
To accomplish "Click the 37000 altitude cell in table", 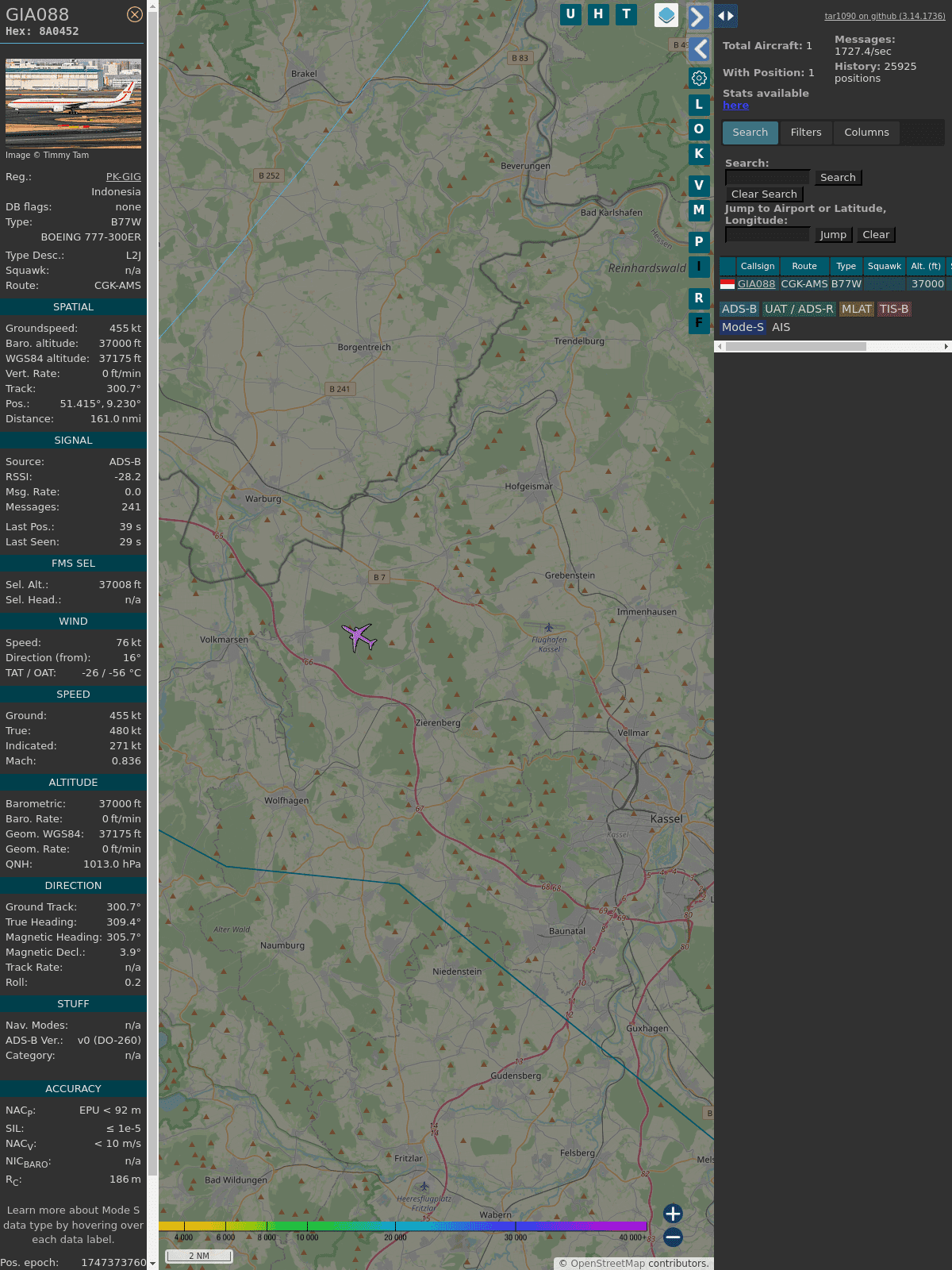I will point(927,283).
